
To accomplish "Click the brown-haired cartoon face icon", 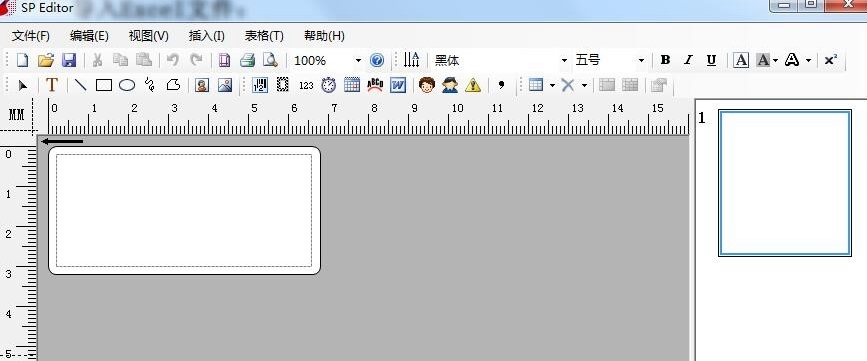I will (427, 85).
